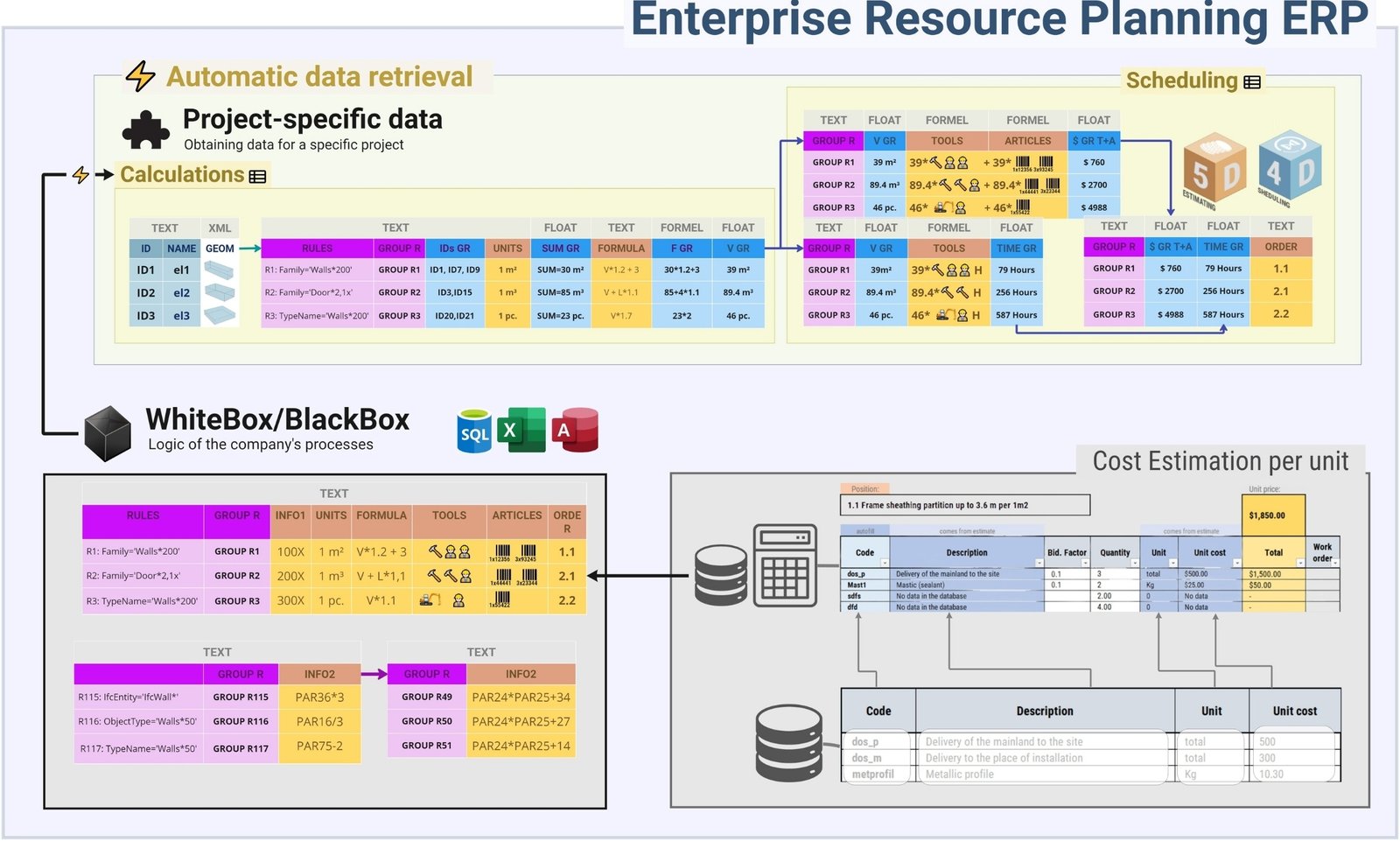Screen dimensions: 1400x841
Task: Expand the Quantity column filter dropdown
Action: coord(1135,564)
